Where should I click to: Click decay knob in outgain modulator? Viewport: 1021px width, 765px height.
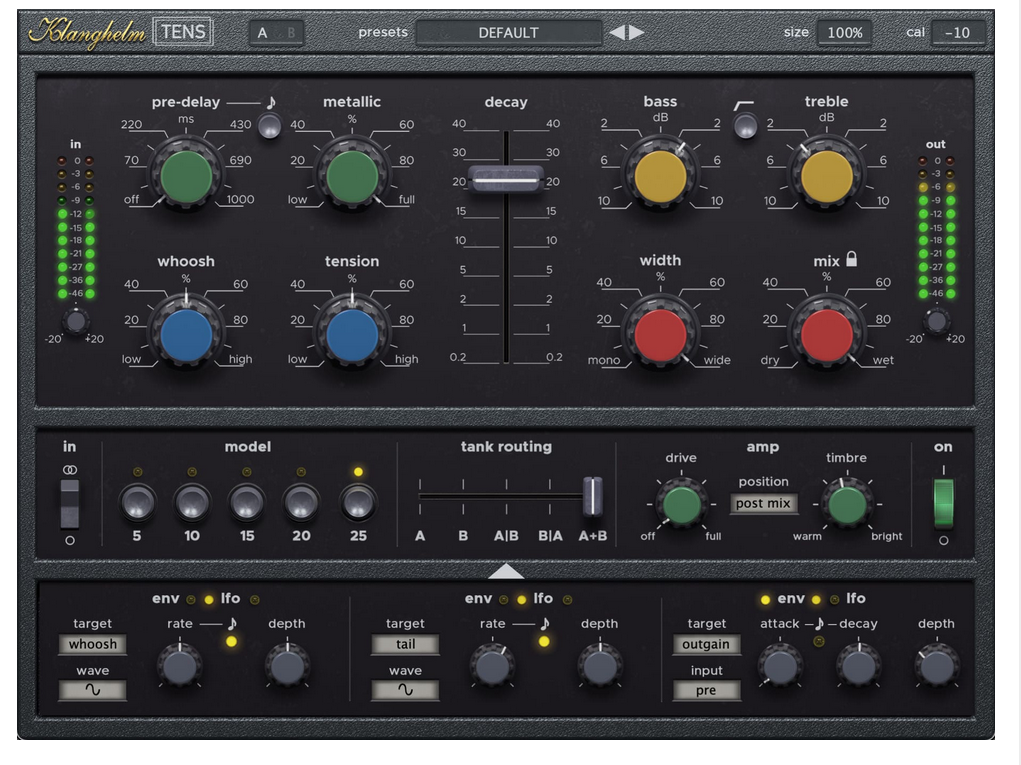(858, 665)
